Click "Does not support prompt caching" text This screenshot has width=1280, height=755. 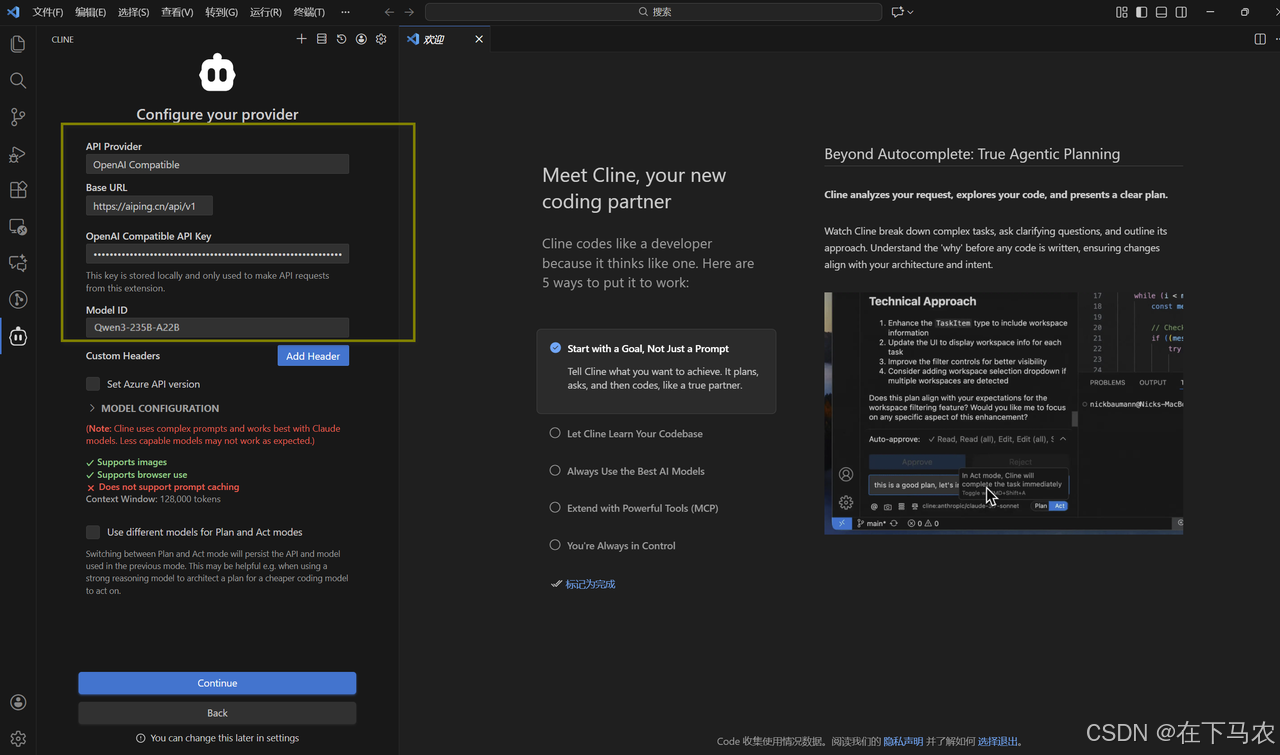coord(169,487)
